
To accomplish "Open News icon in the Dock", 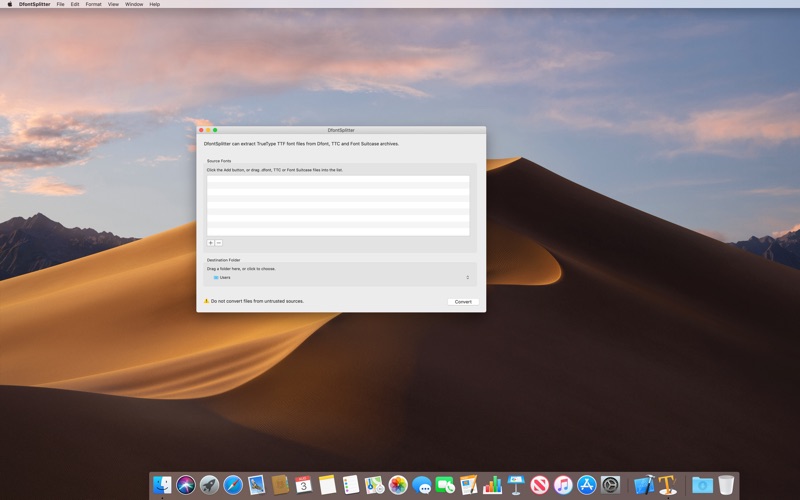I will pos(539,485).
